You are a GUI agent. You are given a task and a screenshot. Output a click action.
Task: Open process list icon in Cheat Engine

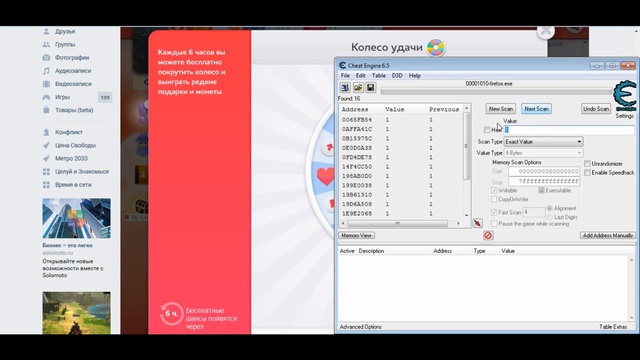(x=345, y=87)
